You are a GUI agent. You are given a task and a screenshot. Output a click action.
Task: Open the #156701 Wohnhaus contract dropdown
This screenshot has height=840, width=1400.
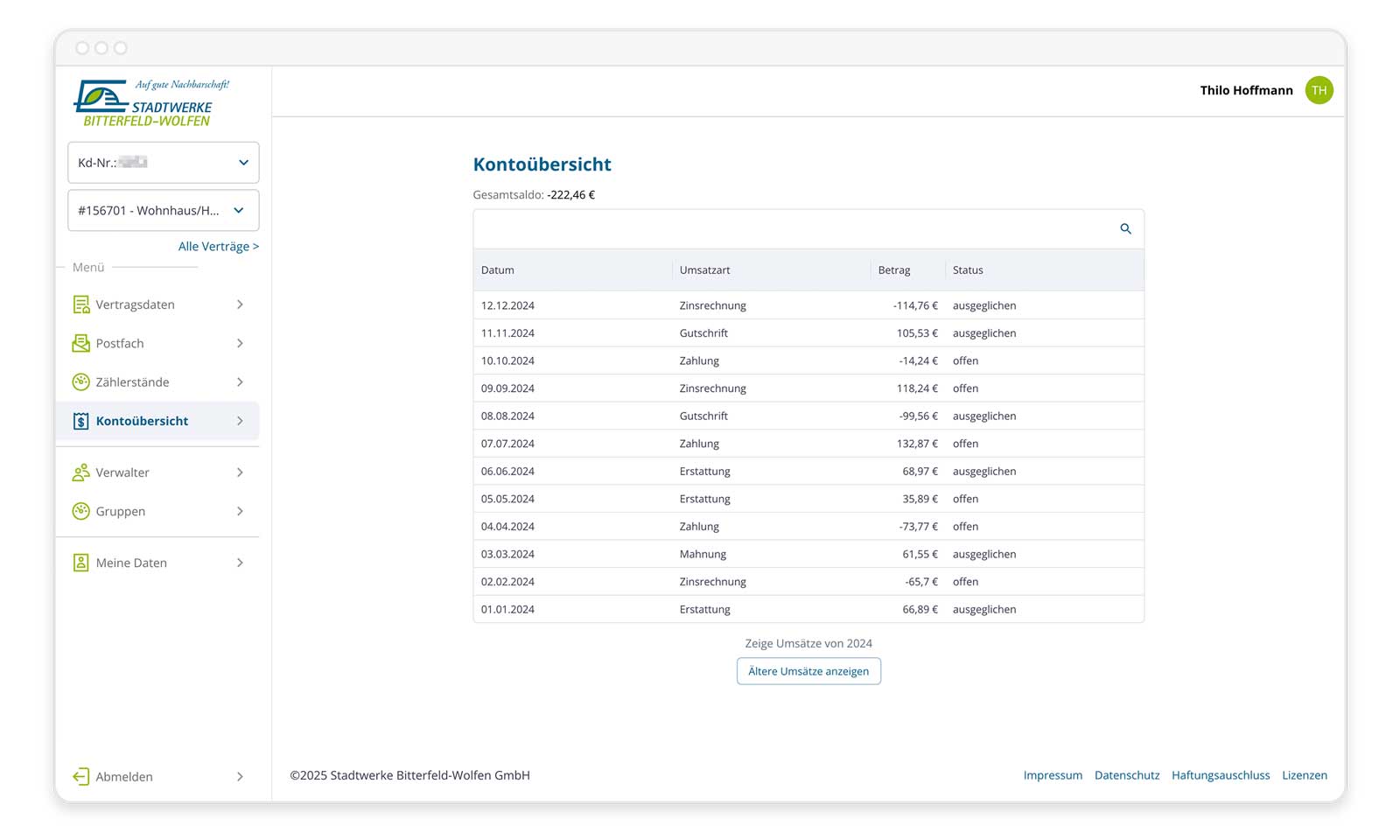pyautogui.click(x=163, y=211)
